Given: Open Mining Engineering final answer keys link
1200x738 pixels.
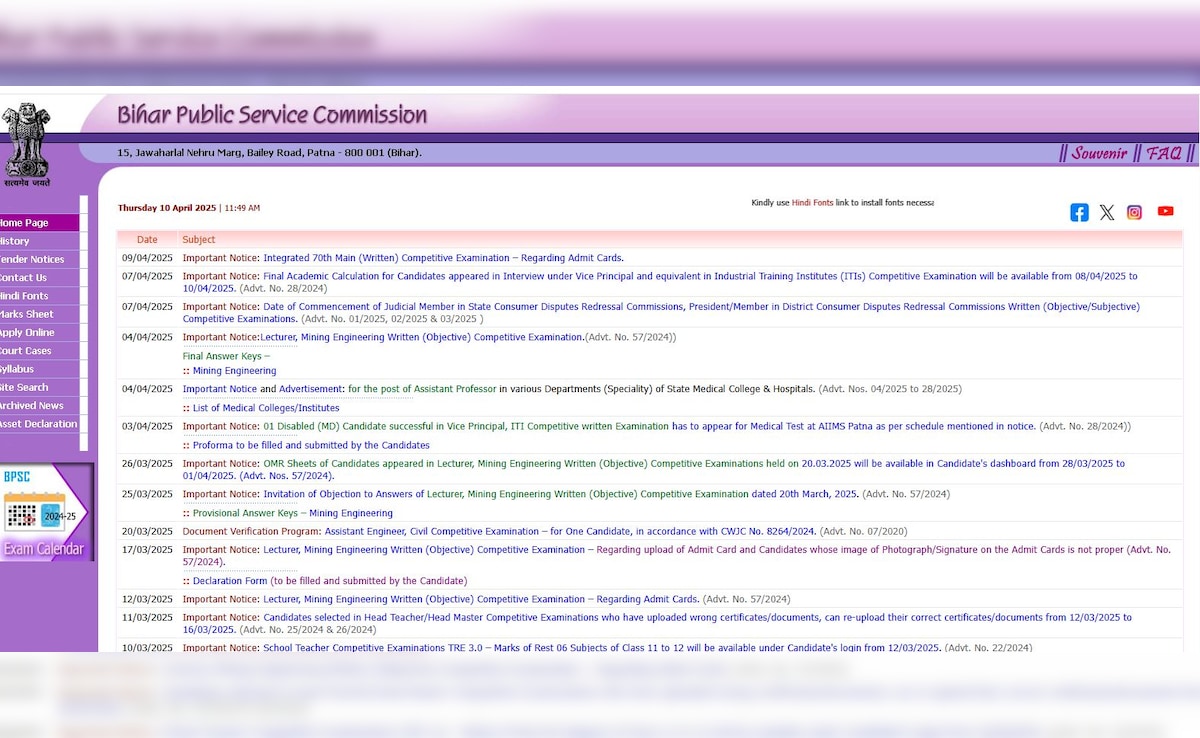Looking at the screenshot, I should [x=234, y=371].
